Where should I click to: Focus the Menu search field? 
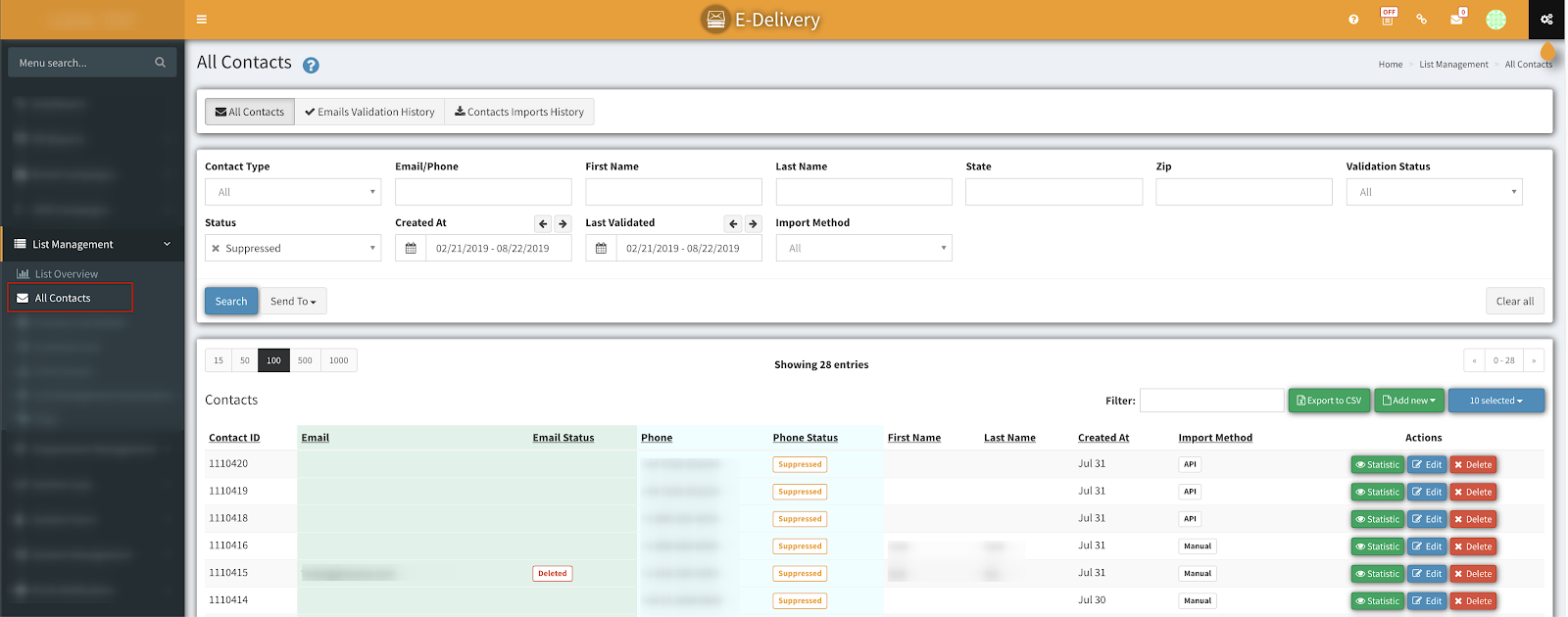pyautogui.click(x=92, y=63)
